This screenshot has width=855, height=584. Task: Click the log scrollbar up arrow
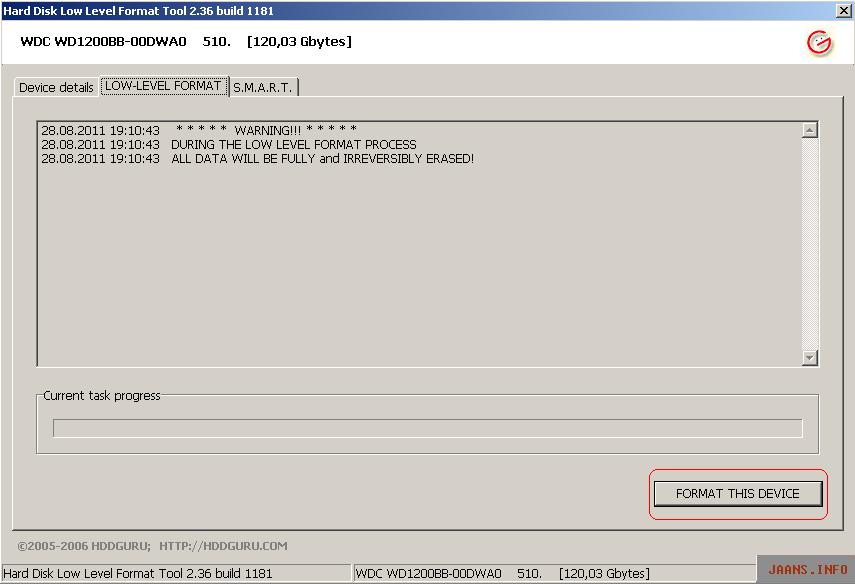tap(809, 130)
